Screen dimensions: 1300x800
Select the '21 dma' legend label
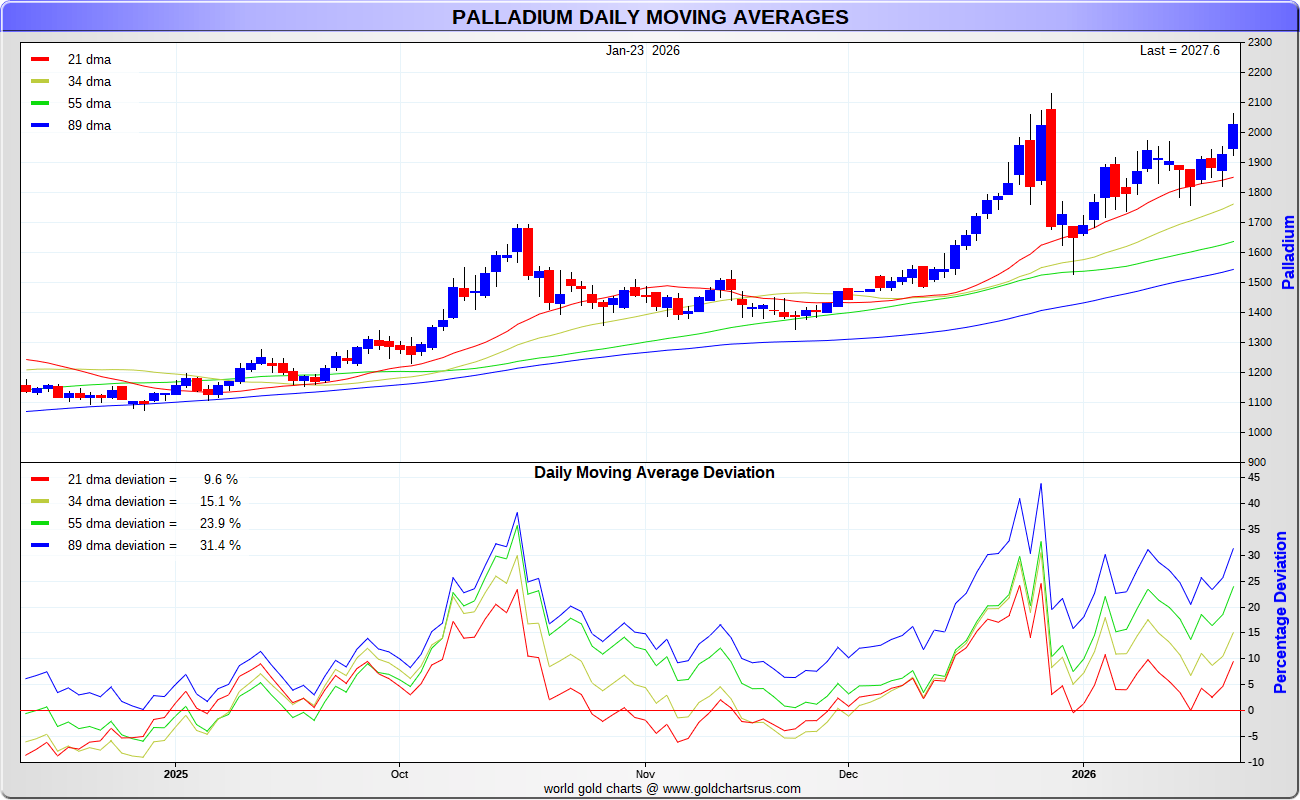coord(89,60)
